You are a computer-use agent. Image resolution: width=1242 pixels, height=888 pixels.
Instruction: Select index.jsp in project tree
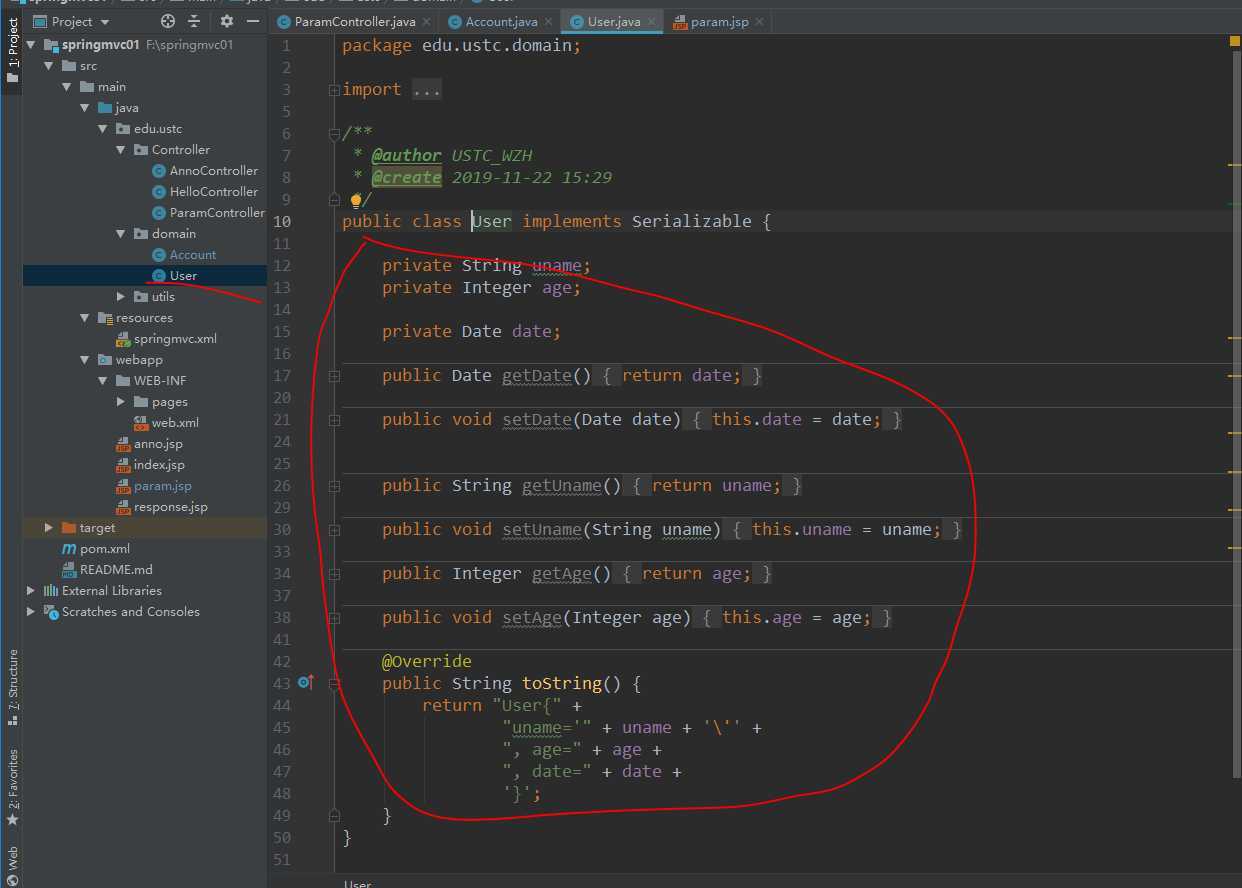(159, 465)
